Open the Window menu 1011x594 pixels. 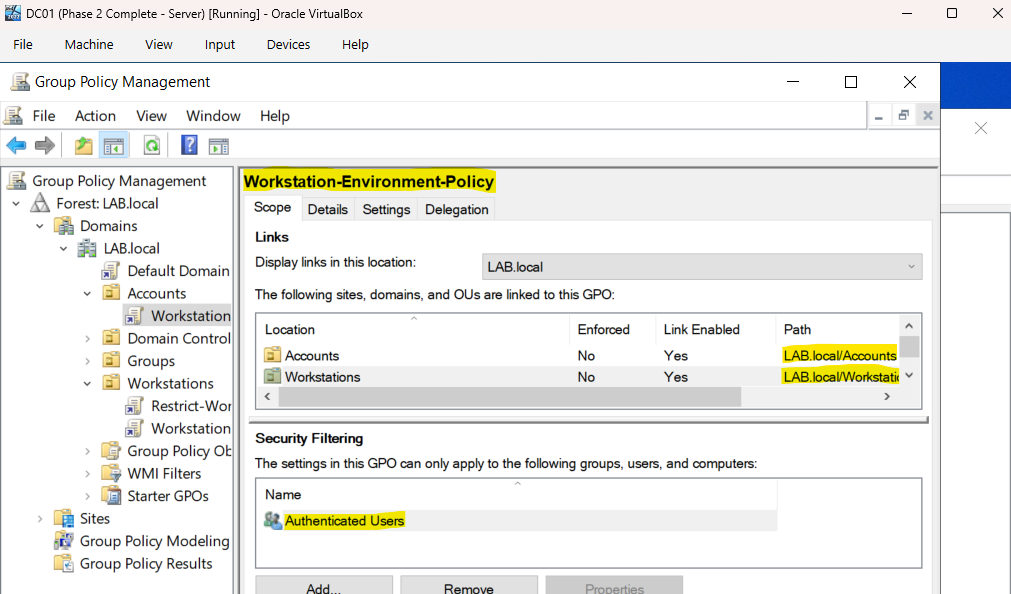click(213, 116)
